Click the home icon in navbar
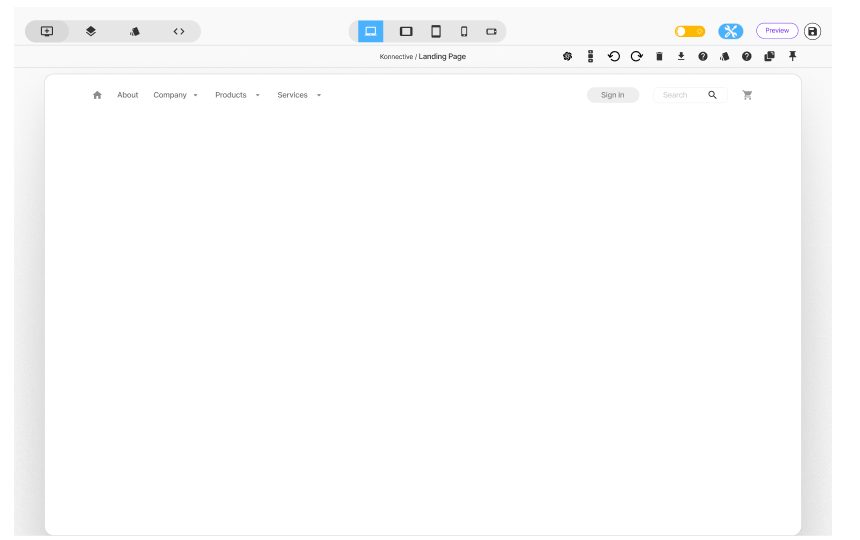This screenshot has height=540, width=860. point(98,95)
